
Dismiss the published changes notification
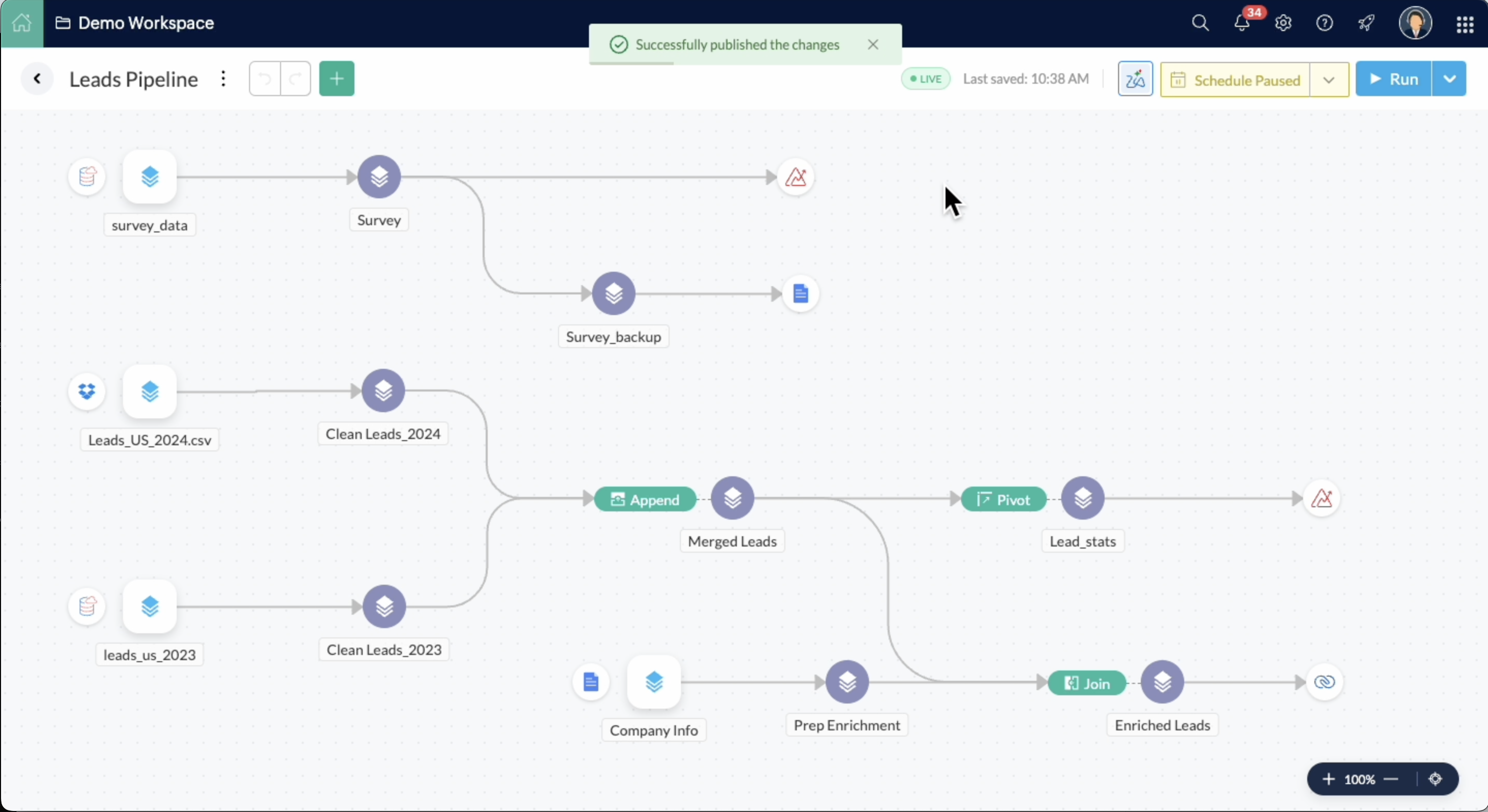(873, 44)
